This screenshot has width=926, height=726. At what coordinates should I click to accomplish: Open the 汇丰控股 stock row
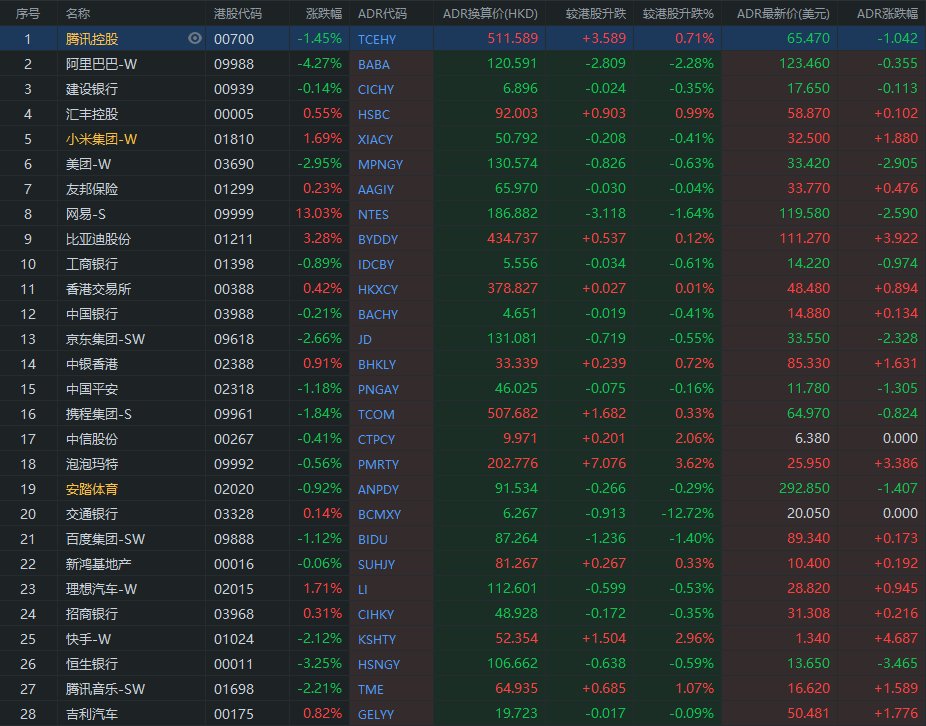click(x=463, y=113)
